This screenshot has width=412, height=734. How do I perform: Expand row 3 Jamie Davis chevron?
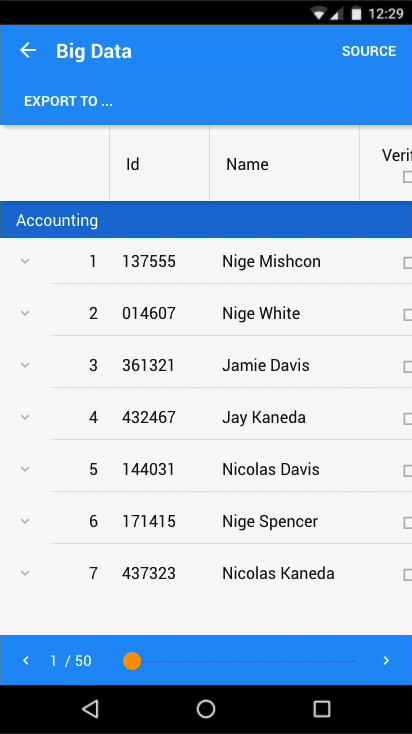coord(25,365)
